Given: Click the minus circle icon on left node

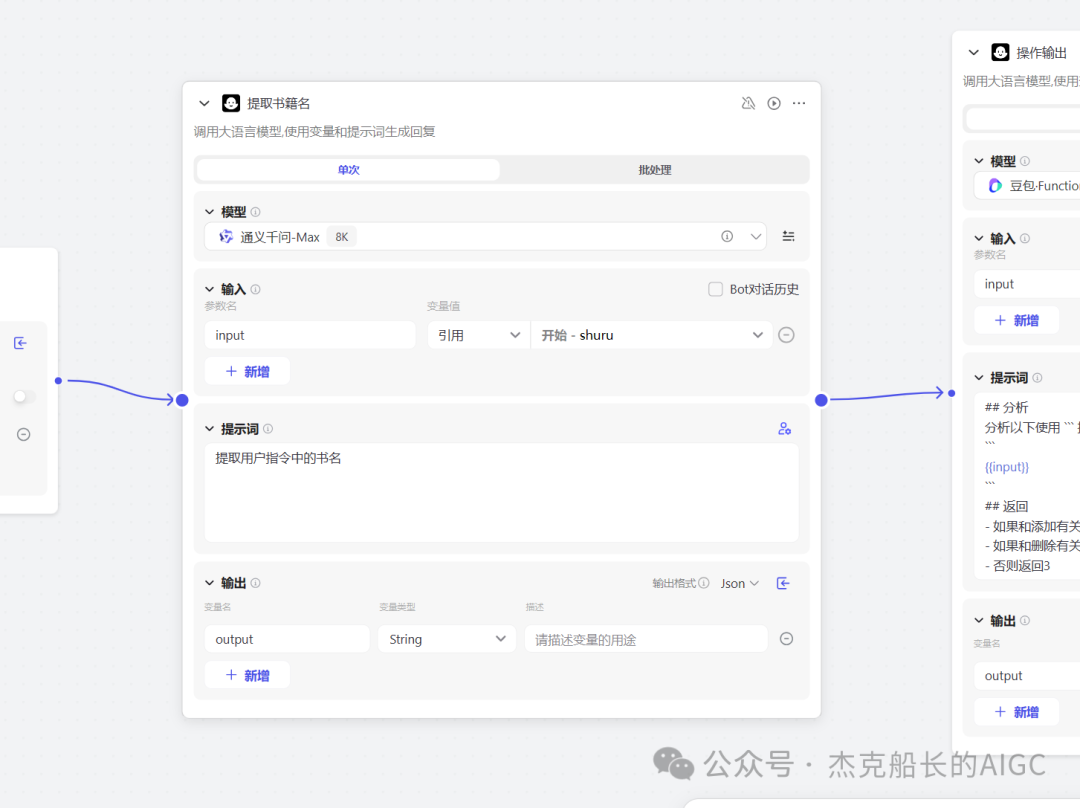Looking at the screenshot, I should pyautogui.click(x=23, y=435).
